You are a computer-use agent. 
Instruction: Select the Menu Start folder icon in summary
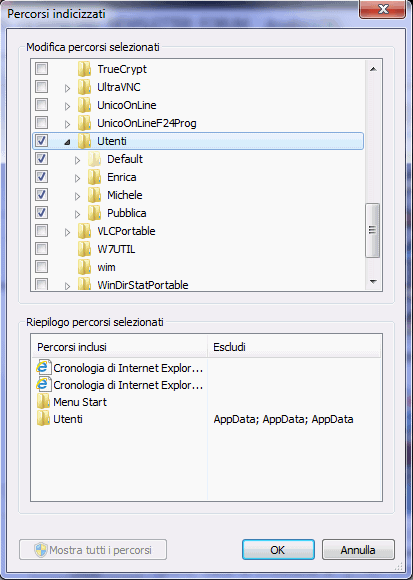pos(44,402)
